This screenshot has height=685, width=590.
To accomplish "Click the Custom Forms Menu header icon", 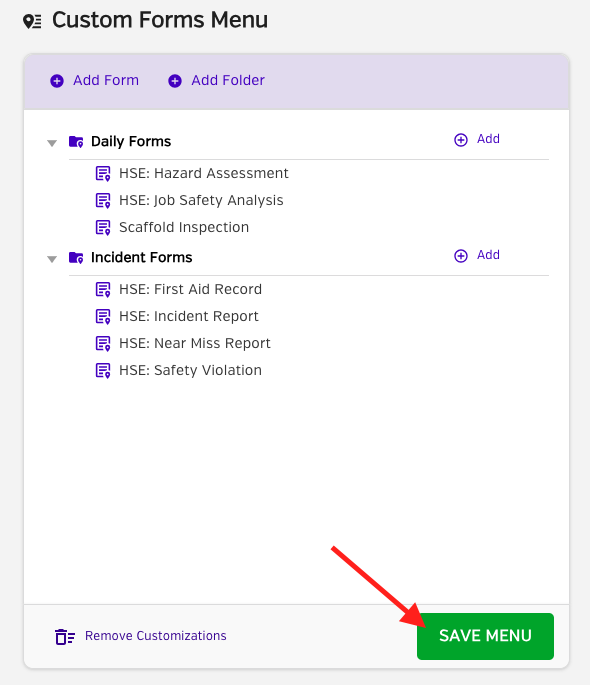I will (x=32, y=21).
